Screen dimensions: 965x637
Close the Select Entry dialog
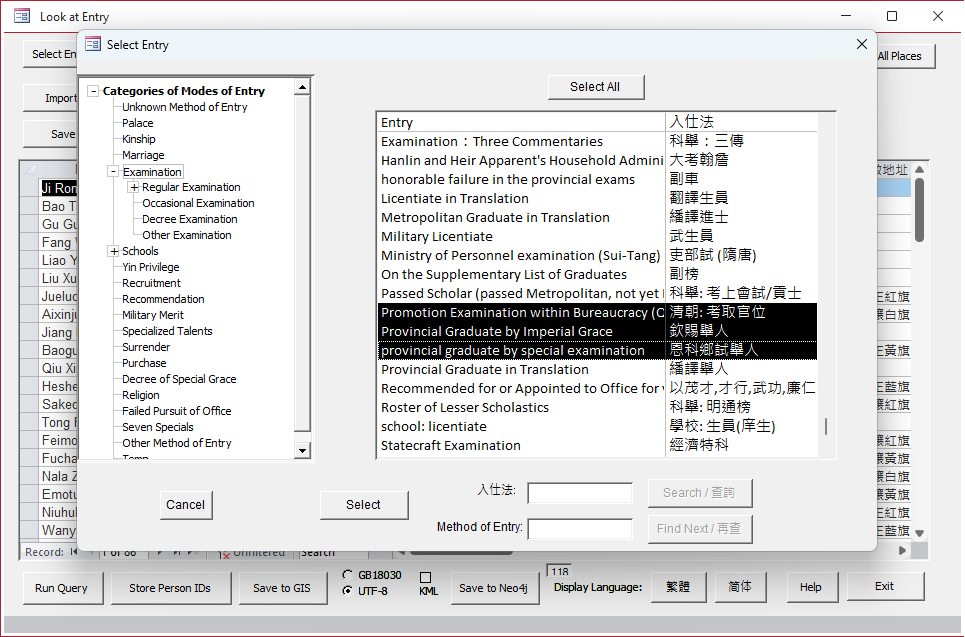(862, 44)
